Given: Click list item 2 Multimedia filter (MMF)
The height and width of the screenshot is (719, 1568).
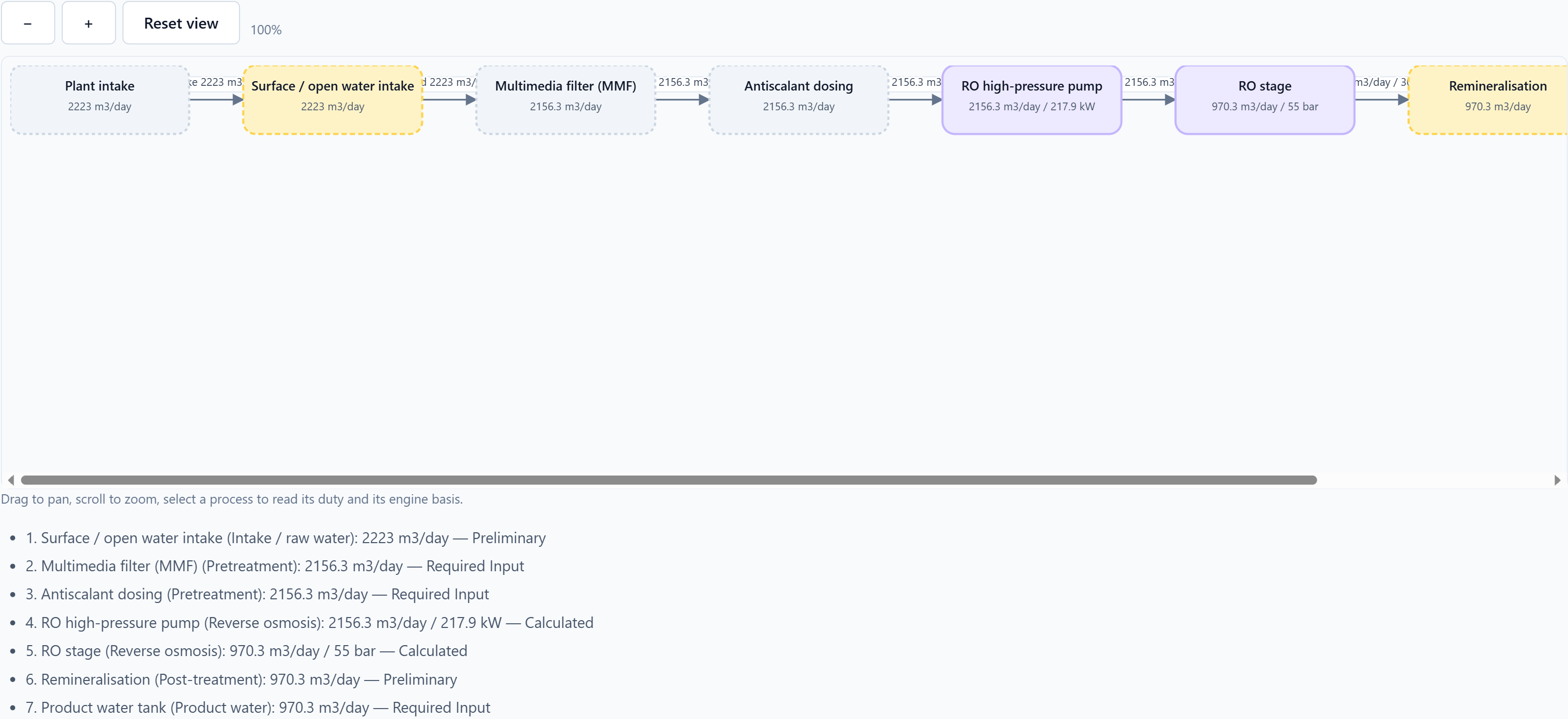Looking at the screenshot, I should 275,566.
